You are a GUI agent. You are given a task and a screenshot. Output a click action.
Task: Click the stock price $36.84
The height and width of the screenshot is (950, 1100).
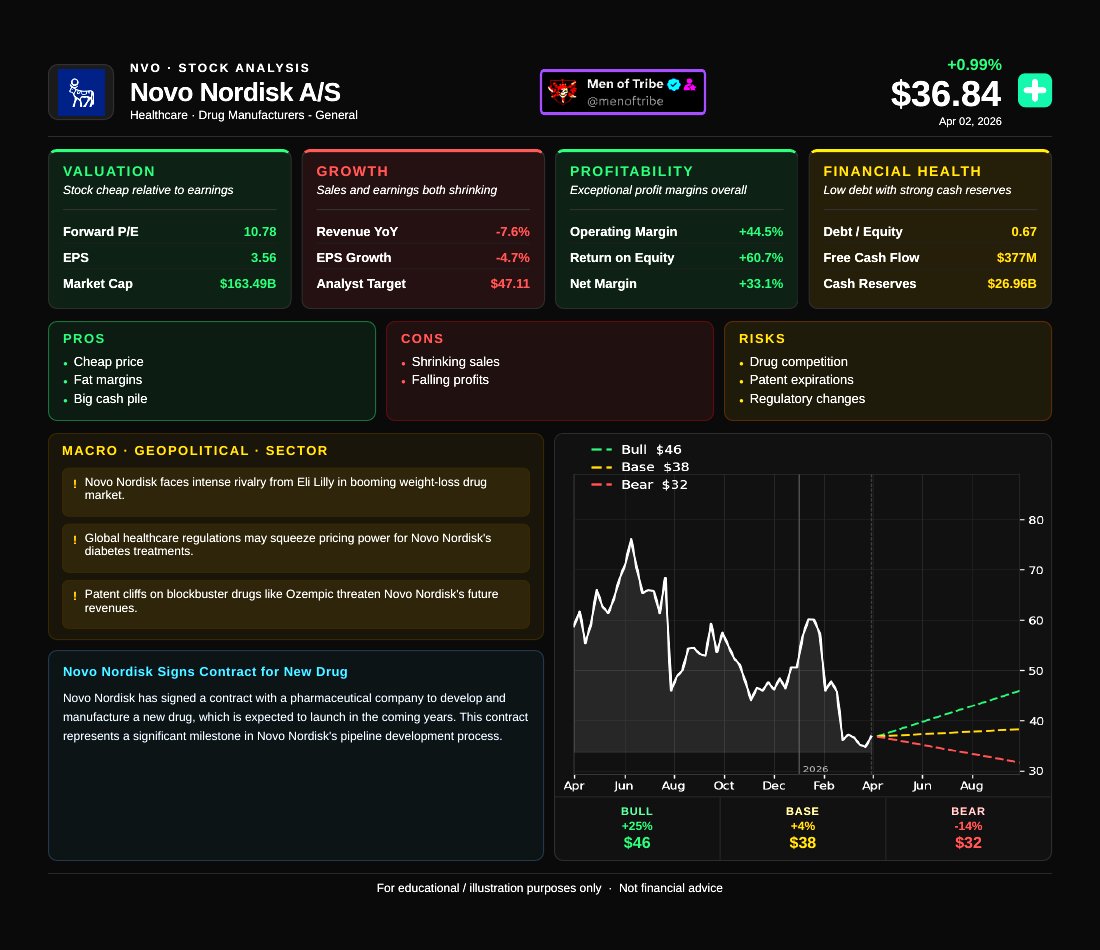click(946, 94)
